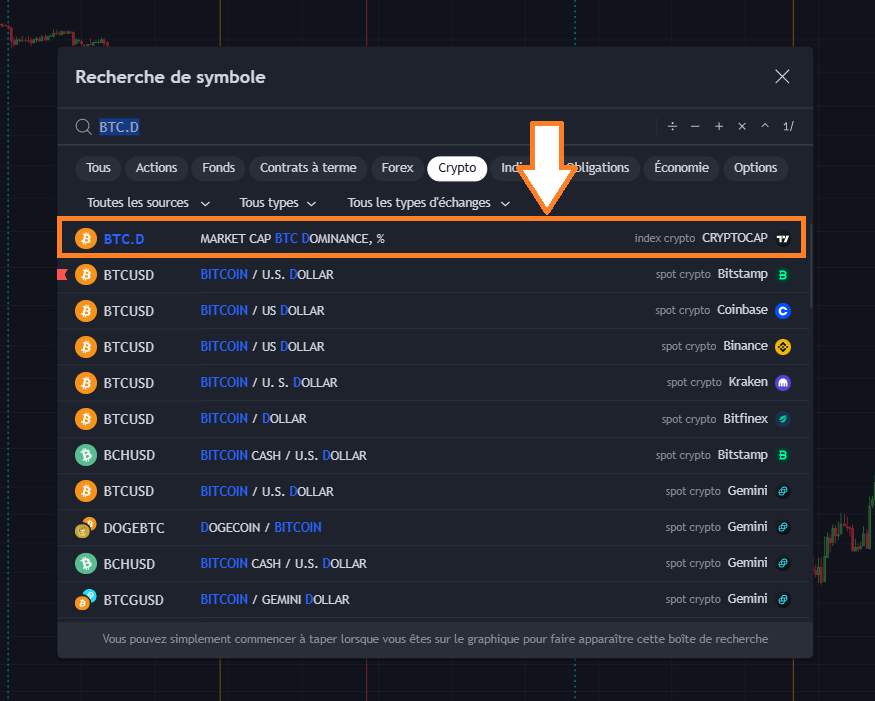Click Gemini logo on DOGEBTC row
The height and width of the screenshot is (701, 875).
pos(783,527)
